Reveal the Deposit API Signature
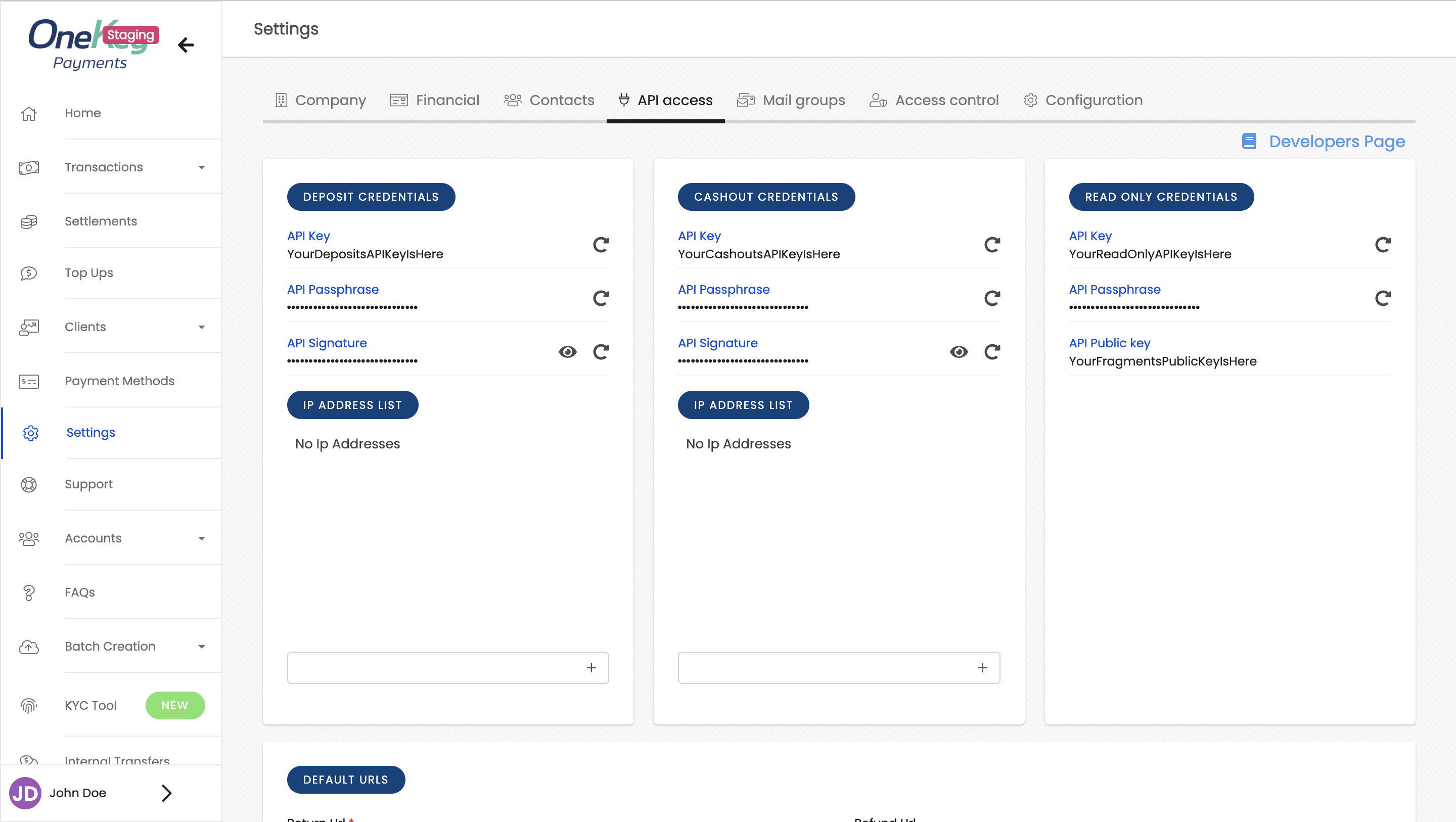The image size is (1456, 822). point(567,352)
